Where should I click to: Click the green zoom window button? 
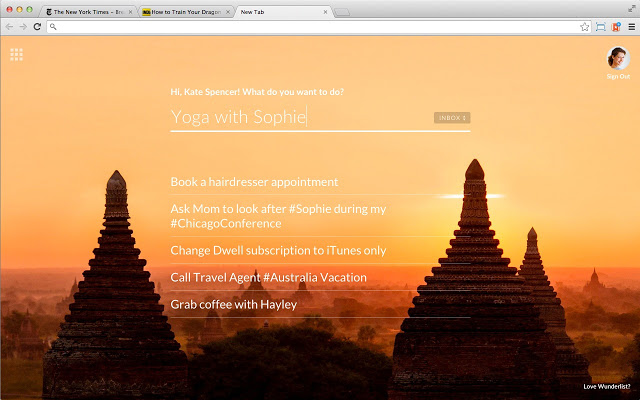tap(29, 9)
